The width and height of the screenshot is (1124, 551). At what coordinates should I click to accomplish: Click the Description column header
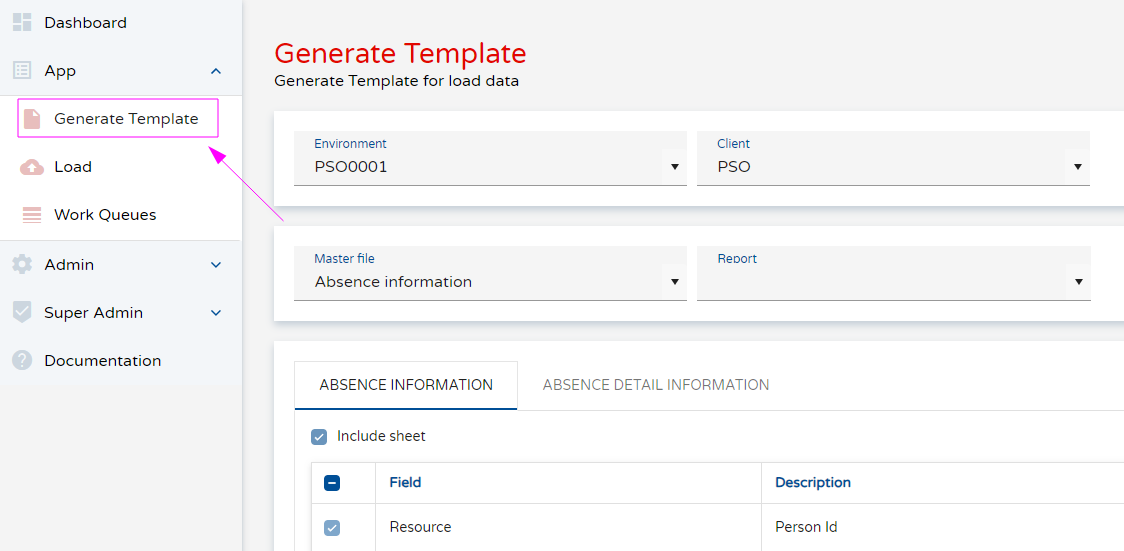(x=813, y=482)
